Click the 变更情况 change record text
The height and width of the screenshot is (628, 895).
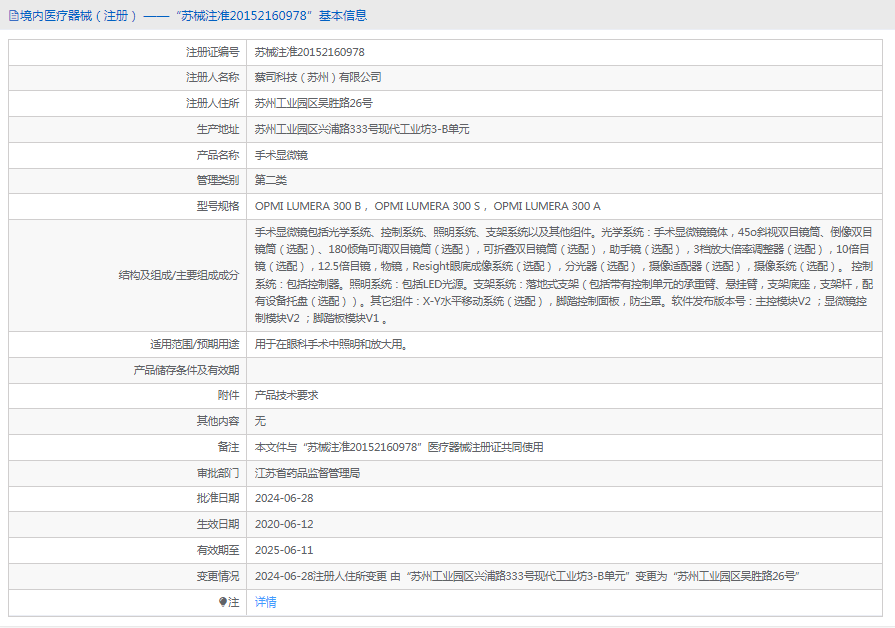[x=526, y=576]
